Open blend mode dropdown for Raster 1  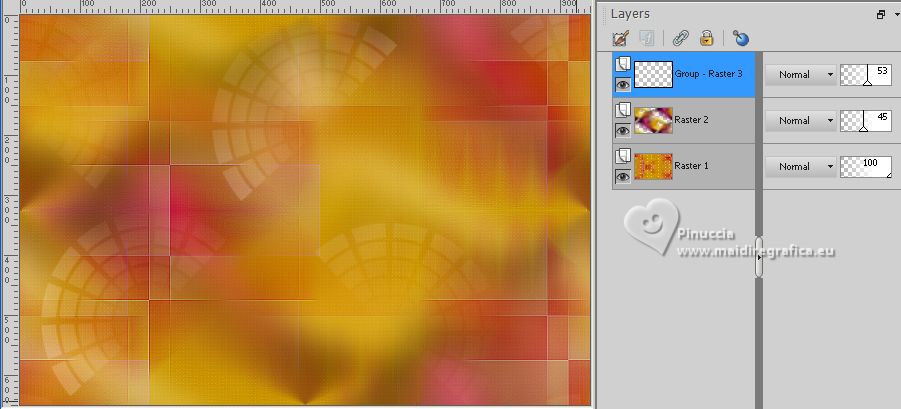[x=801, y=167]
